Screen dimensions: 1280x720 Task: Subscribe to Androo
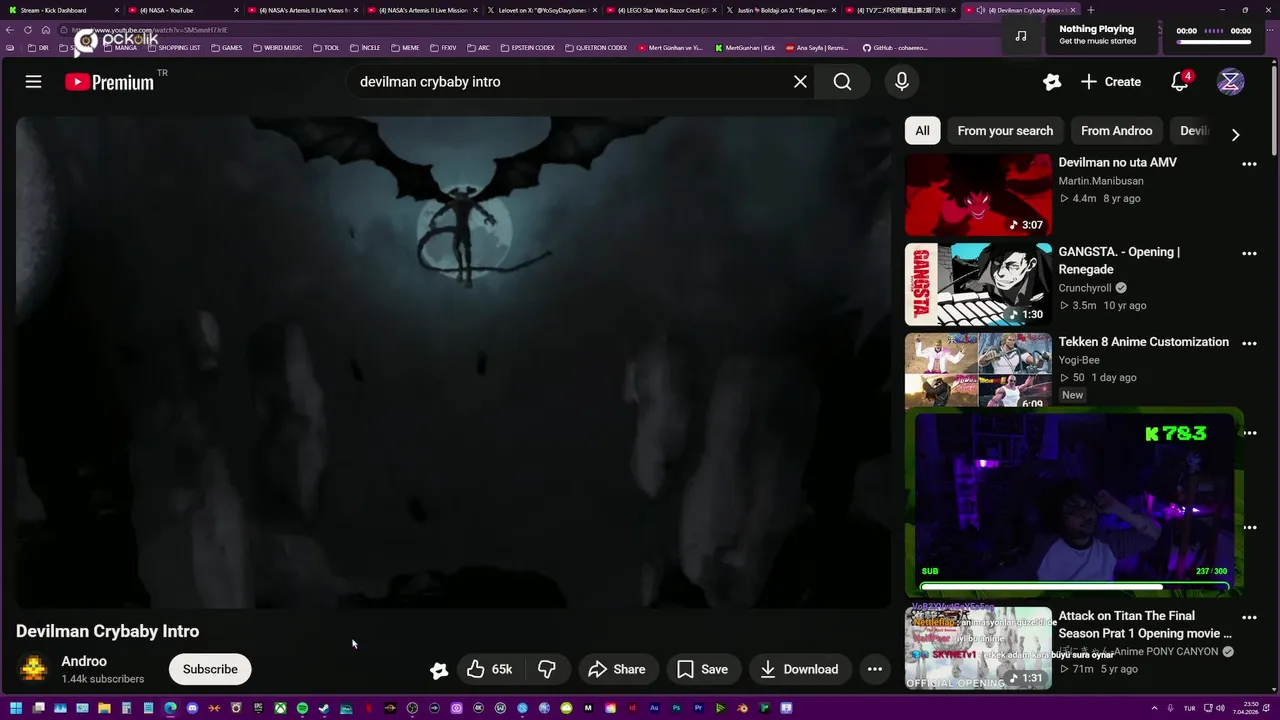click(x=210, y=670)
